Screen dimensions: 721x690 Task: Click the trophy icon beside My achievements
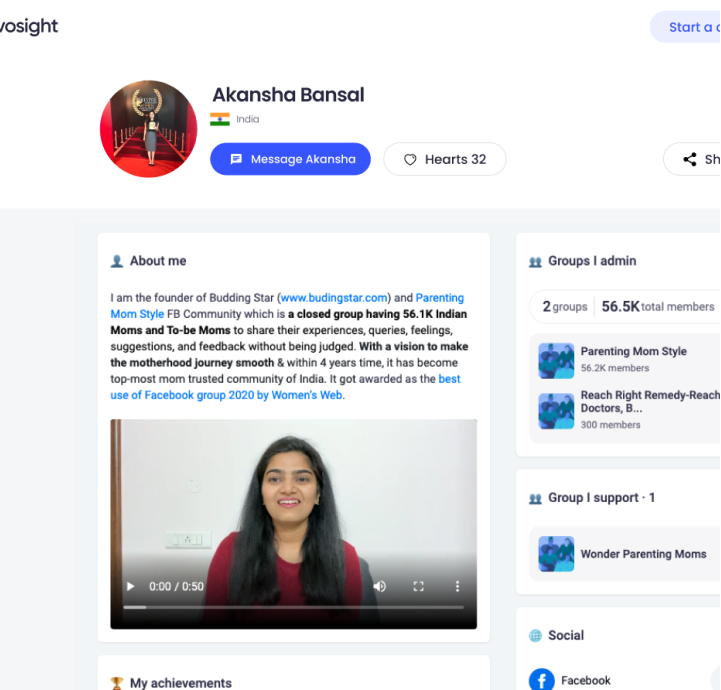[117, 684]
